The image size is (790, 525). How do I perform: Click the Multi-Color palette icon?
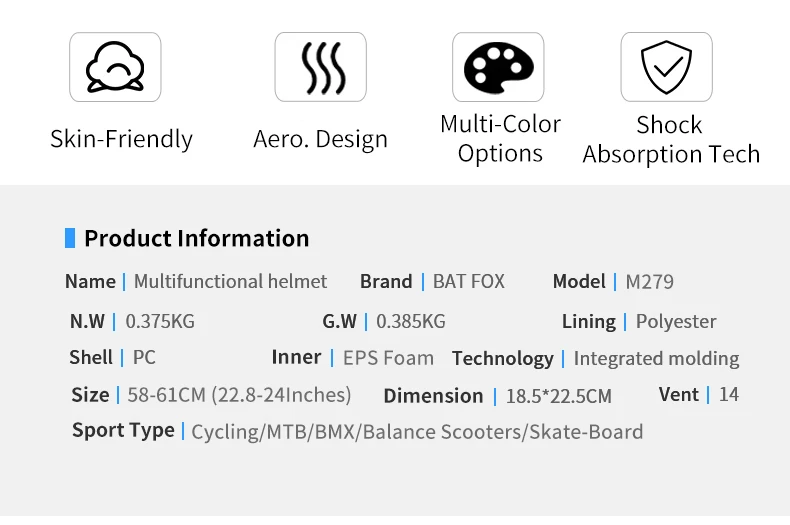click(x=498, y=67)
